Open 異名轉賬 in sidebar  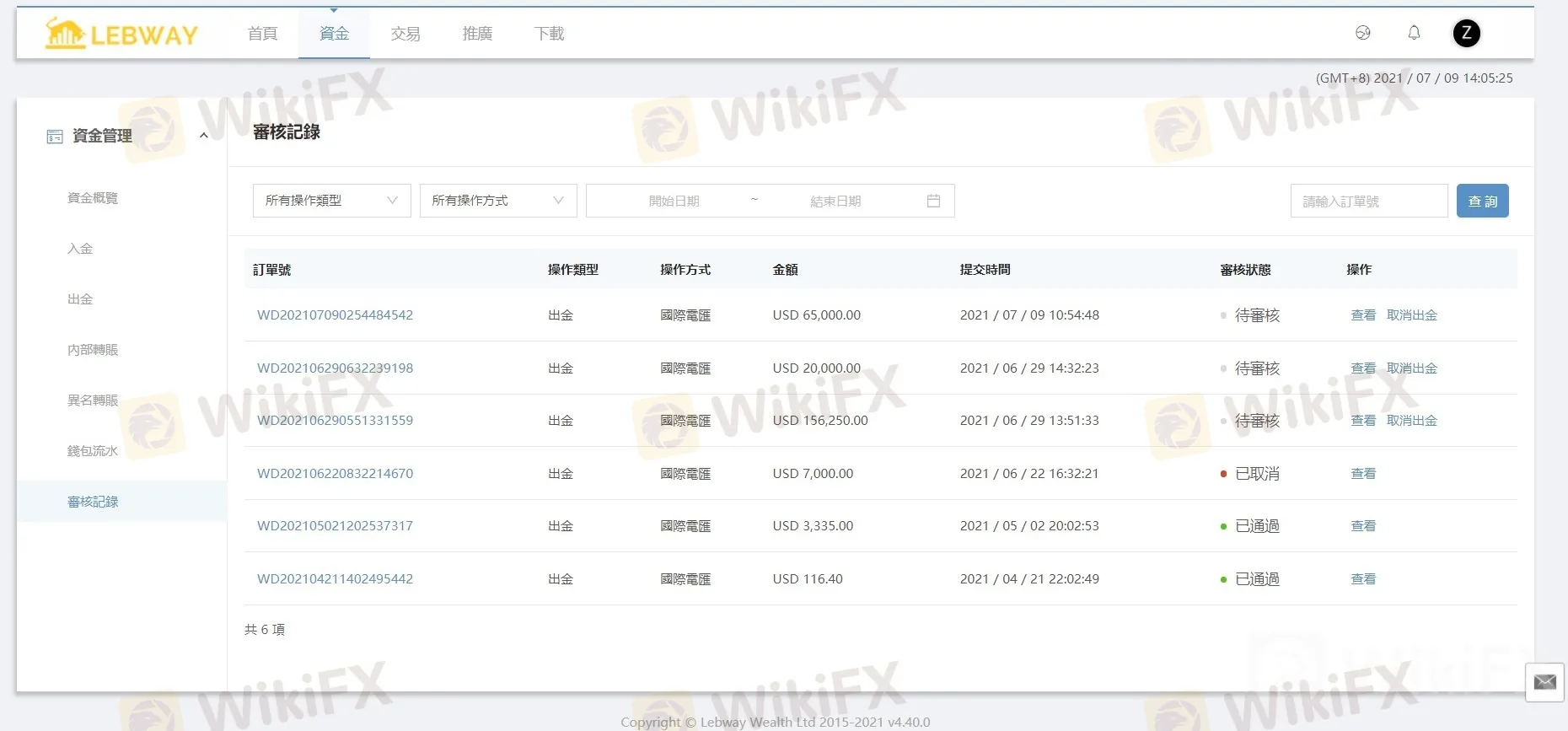point(93,400)
